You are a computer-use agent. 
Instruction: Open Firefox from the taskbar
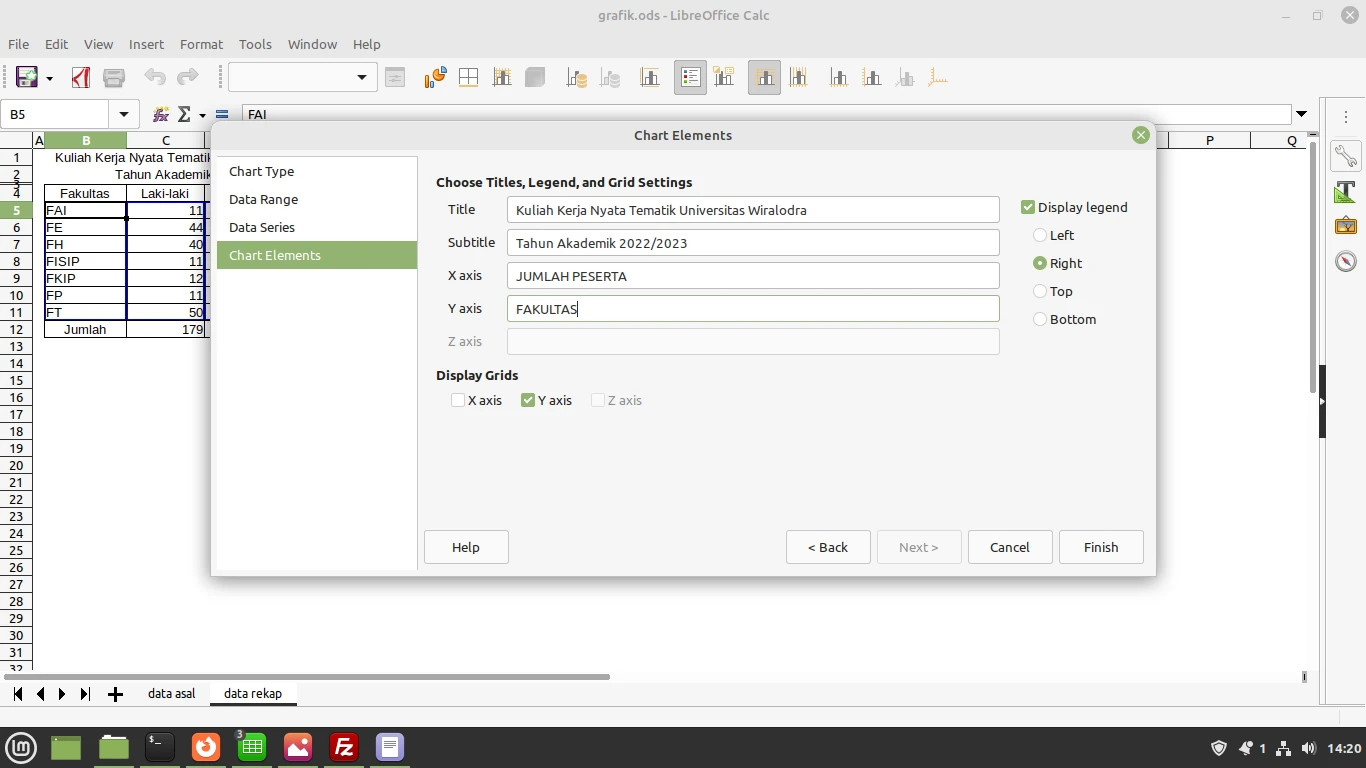point(206,747)
